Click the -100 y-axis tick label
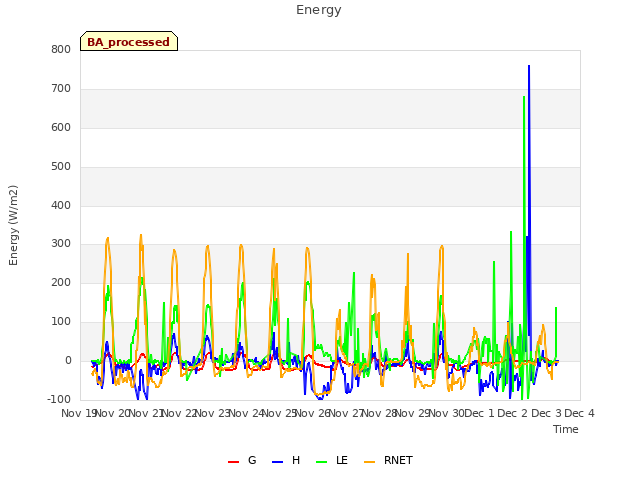 coord(59,399)
